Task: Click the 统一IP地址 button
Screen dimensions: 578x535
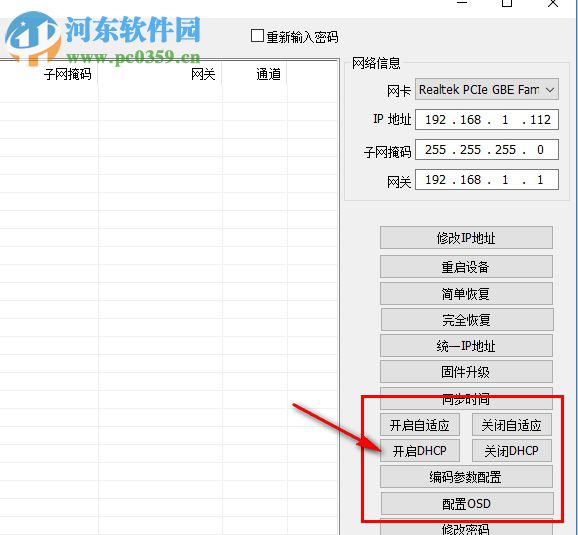Action: 466,346
